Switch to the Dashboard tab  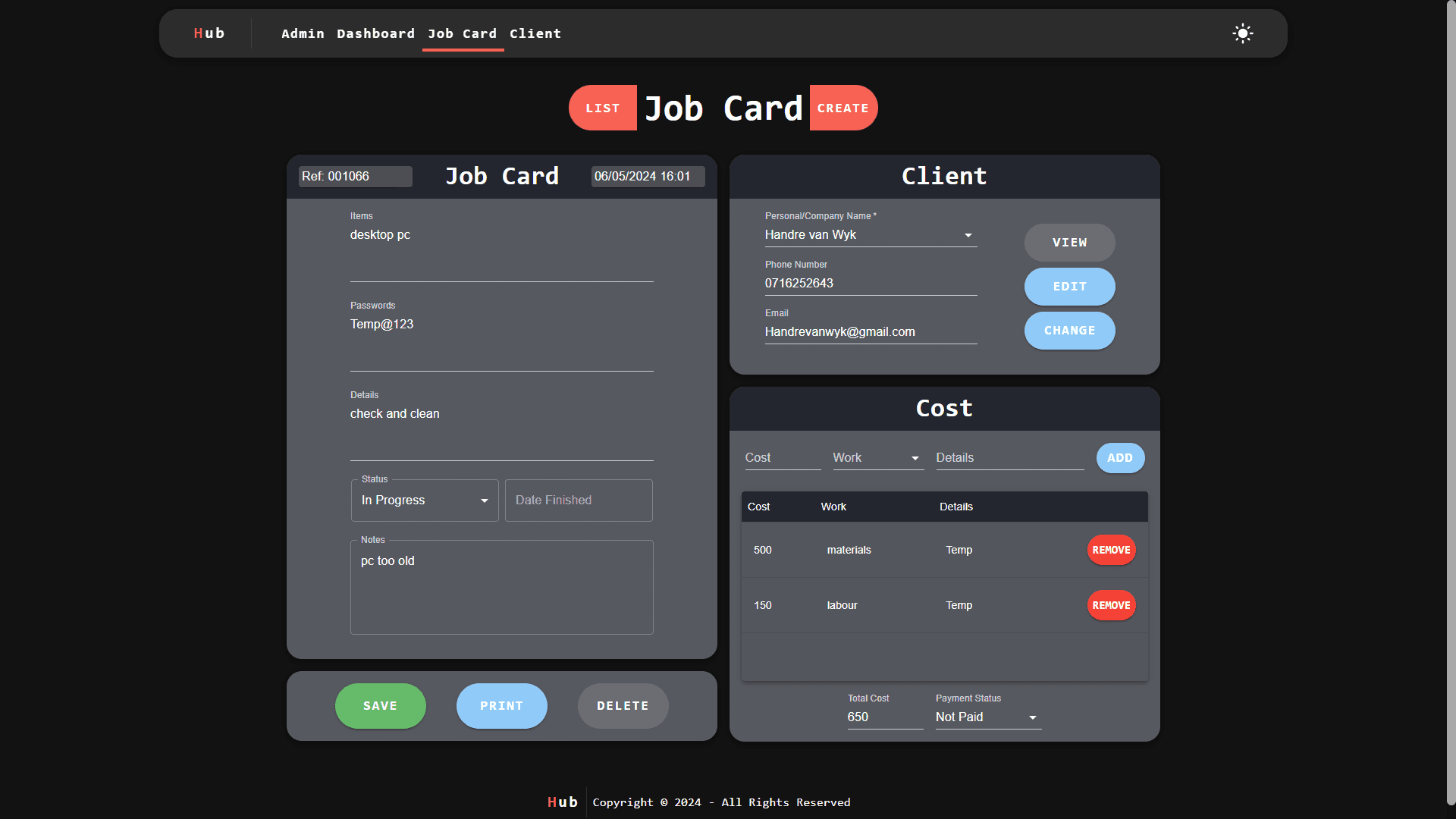pos(375,33)
